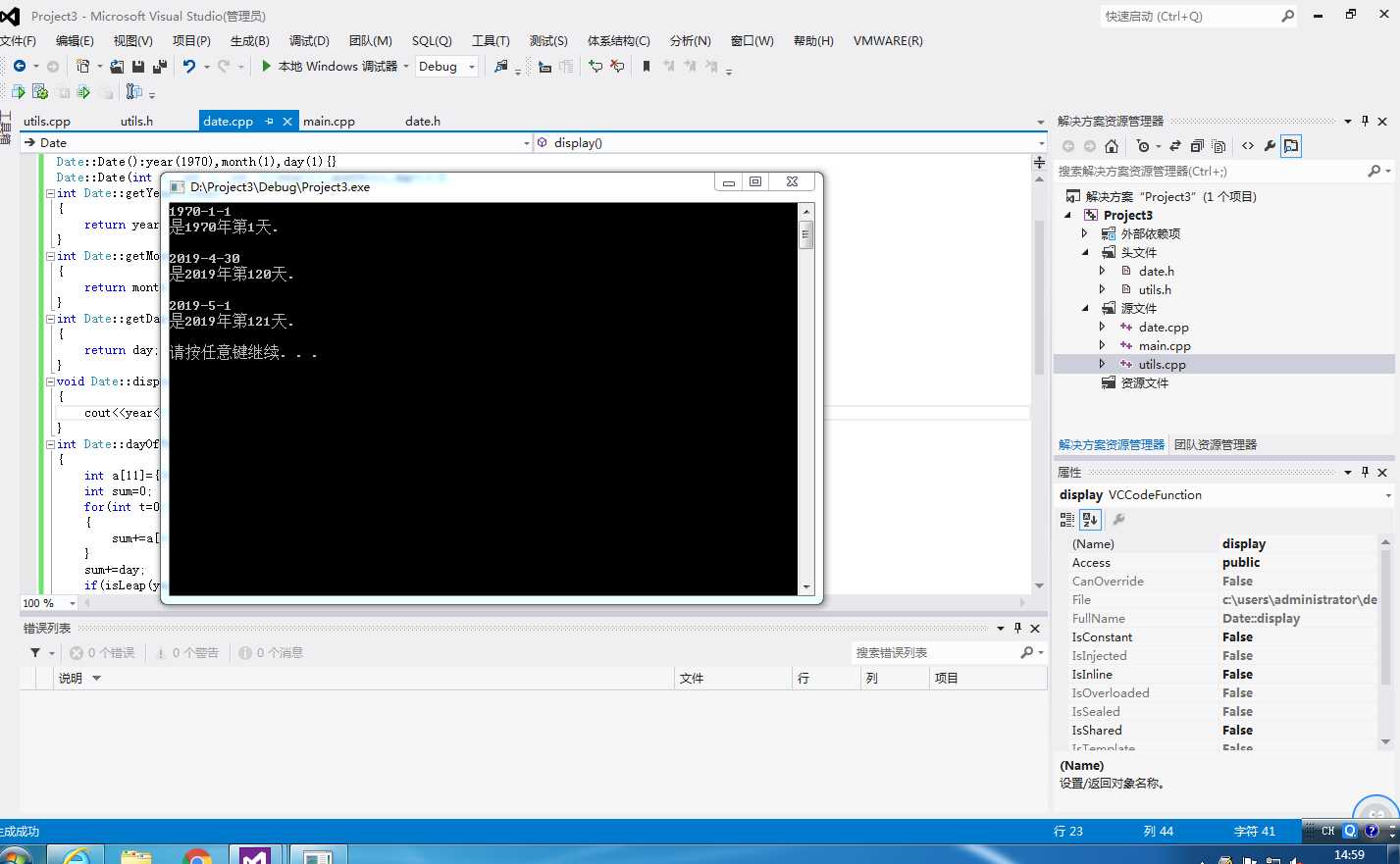Start debugging with the green play icon
This screenshot has height=864, width=1400.
(266, 66)
